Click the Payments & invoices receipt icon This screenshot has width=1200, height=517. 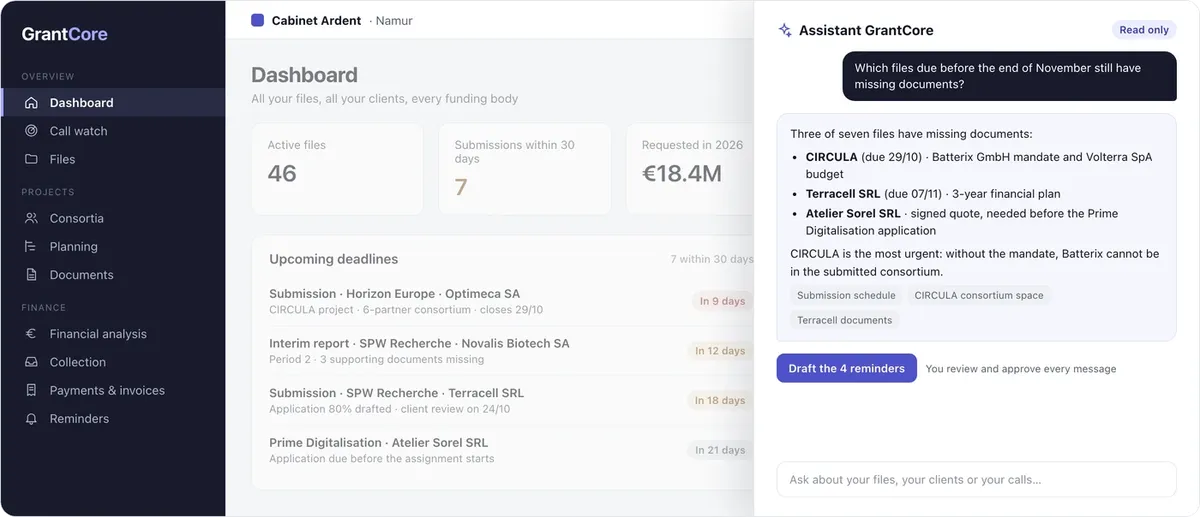[x=31, y=390]
